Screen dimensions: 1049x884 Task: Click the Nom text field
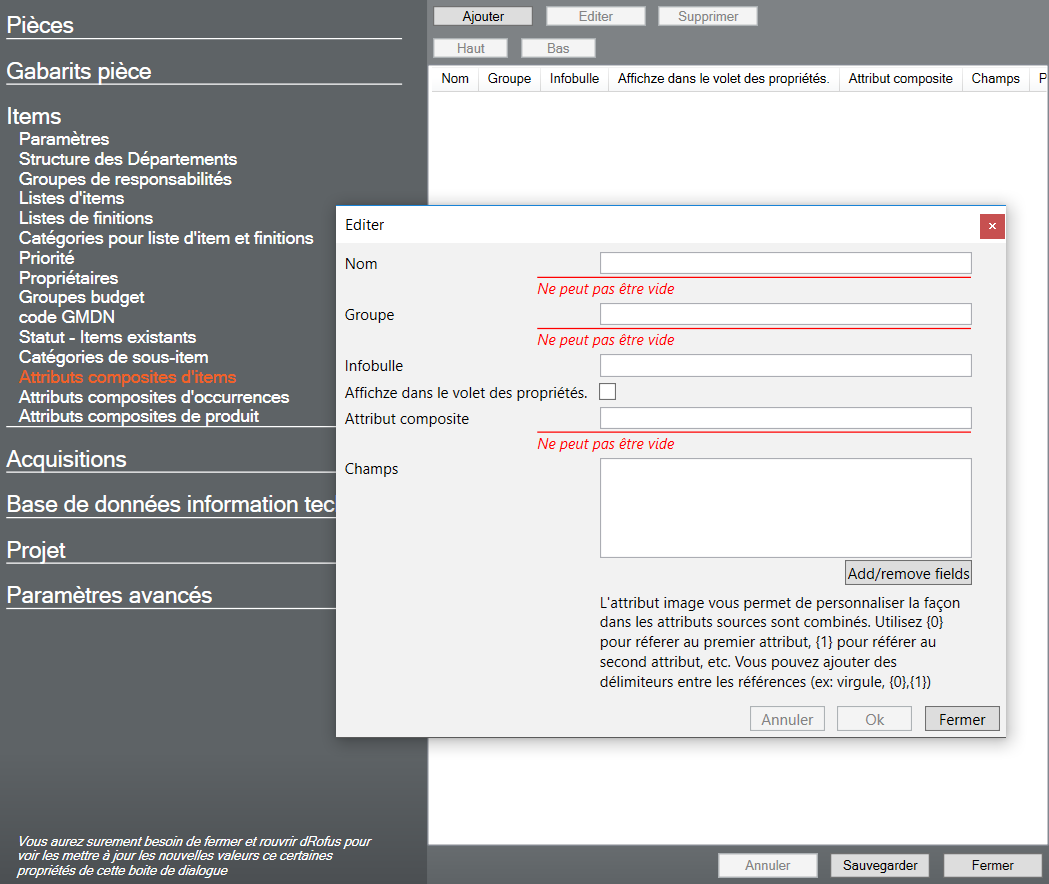(x=785, y=263)
